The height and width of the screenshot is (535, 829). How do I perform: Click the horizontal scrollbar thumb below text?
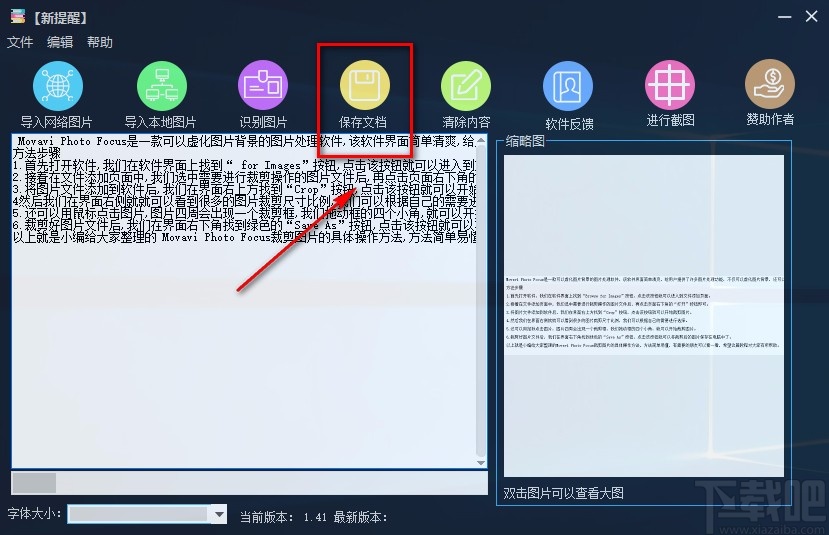[x=34, y=482]
